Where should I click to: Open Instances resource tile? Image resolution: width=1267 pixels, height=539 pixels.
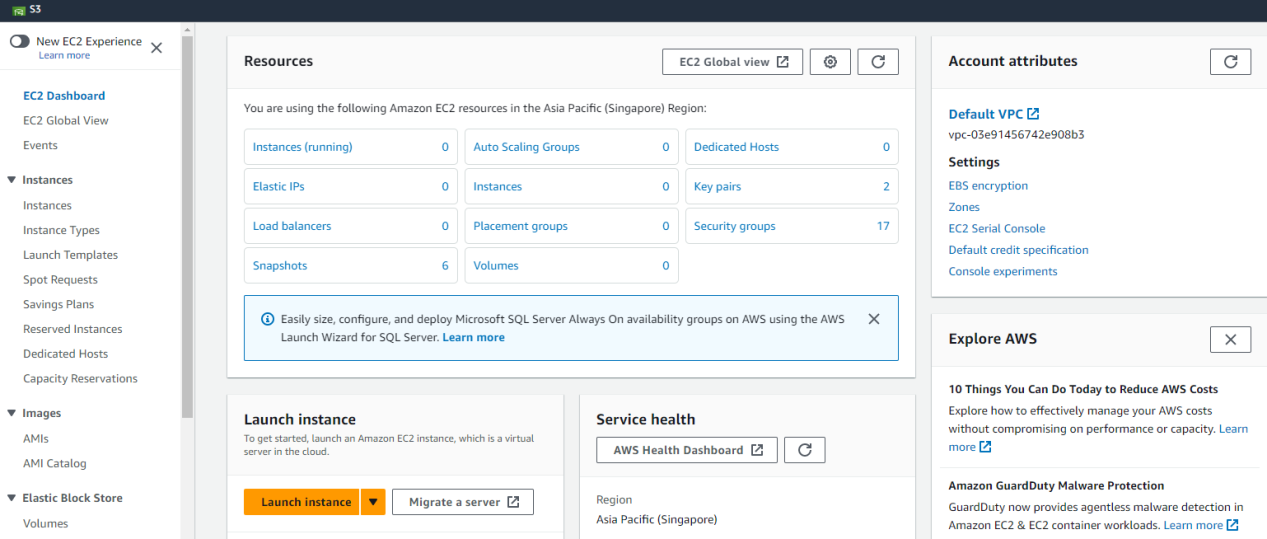[572, 186]
